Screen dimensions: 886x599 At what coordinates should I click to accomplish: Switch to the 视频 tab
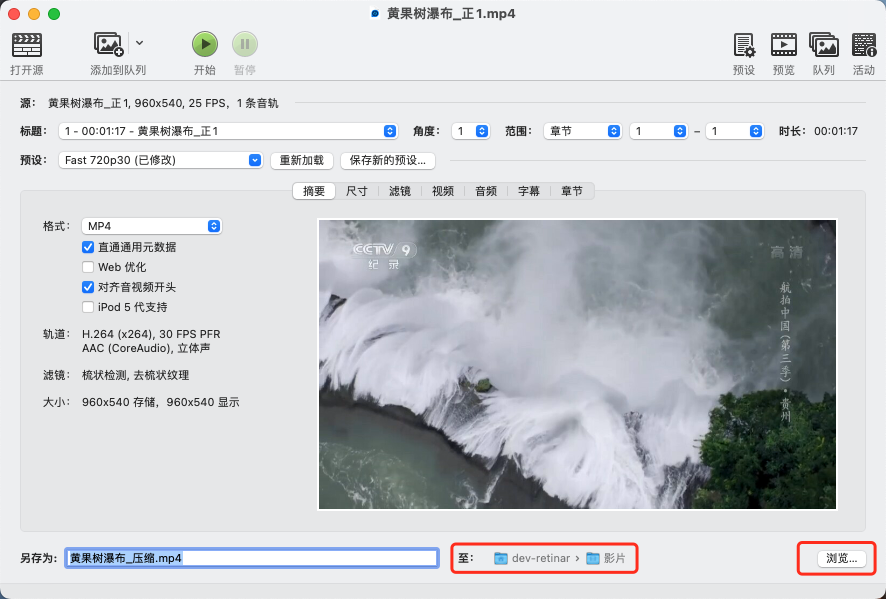[443, 191]
